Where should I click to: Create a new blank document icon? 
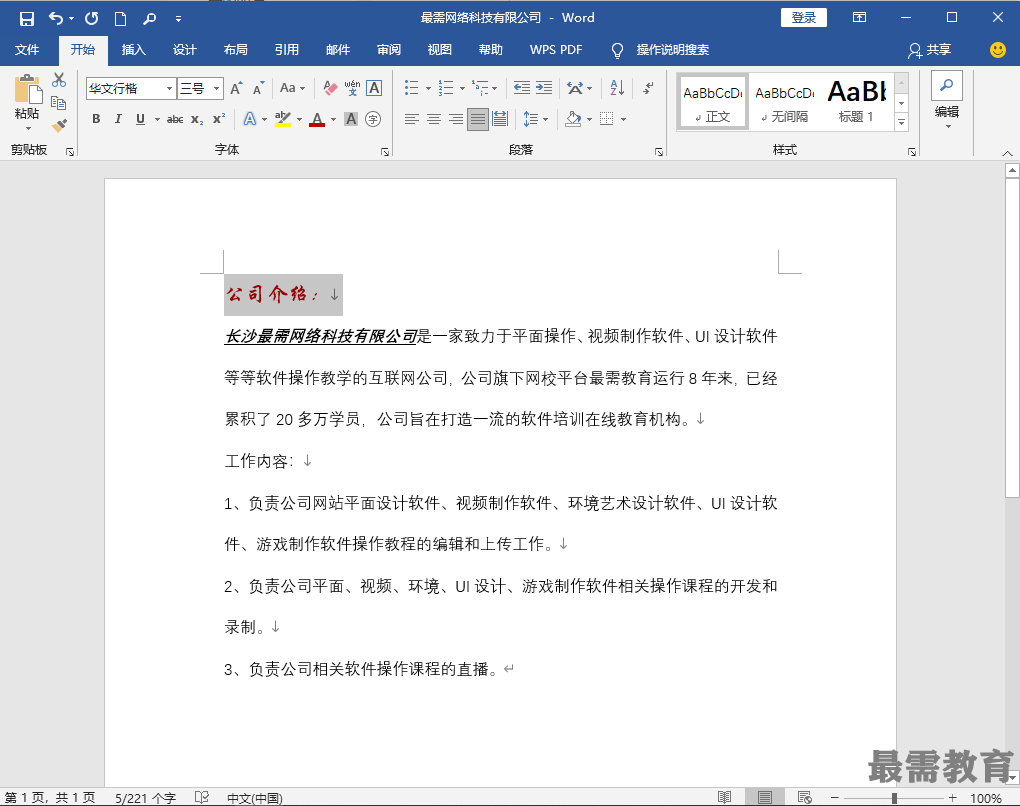[120, 18]
